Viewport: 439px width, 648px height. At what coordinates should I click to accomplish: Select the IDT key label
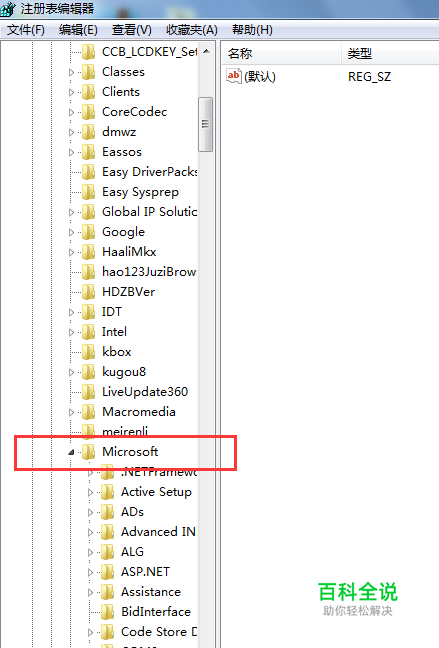tap(112, 312)
